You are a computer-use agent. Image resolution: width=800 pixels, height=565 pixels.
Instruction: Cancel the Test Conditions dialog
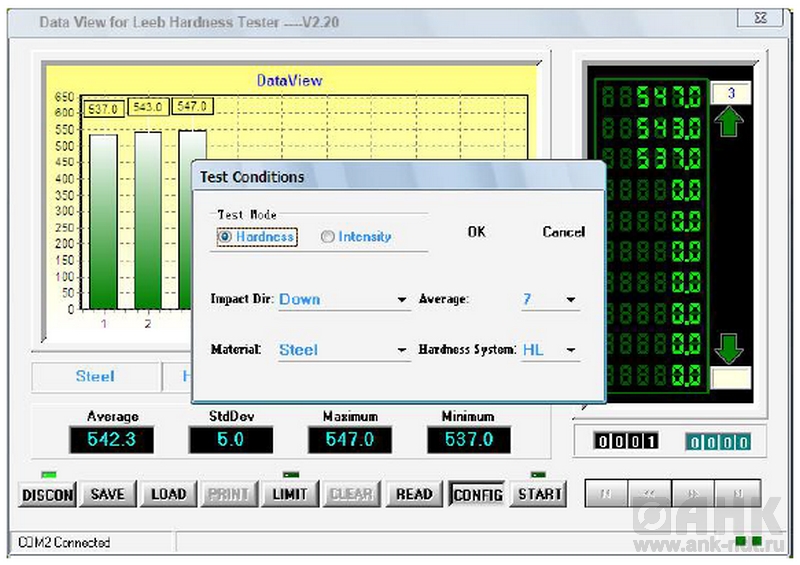tap(563, 232)
